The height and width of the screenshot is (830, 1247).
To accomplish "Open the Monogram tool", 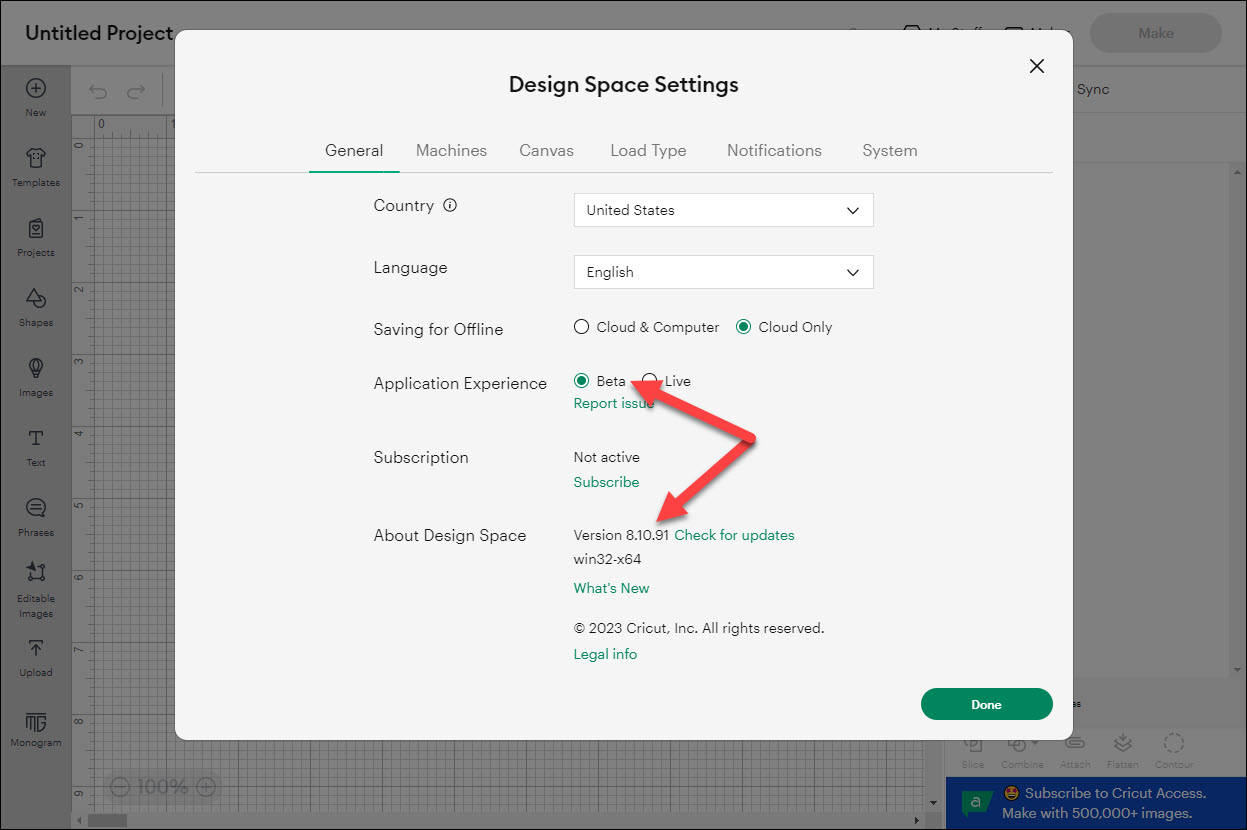I will coord(36,729).
